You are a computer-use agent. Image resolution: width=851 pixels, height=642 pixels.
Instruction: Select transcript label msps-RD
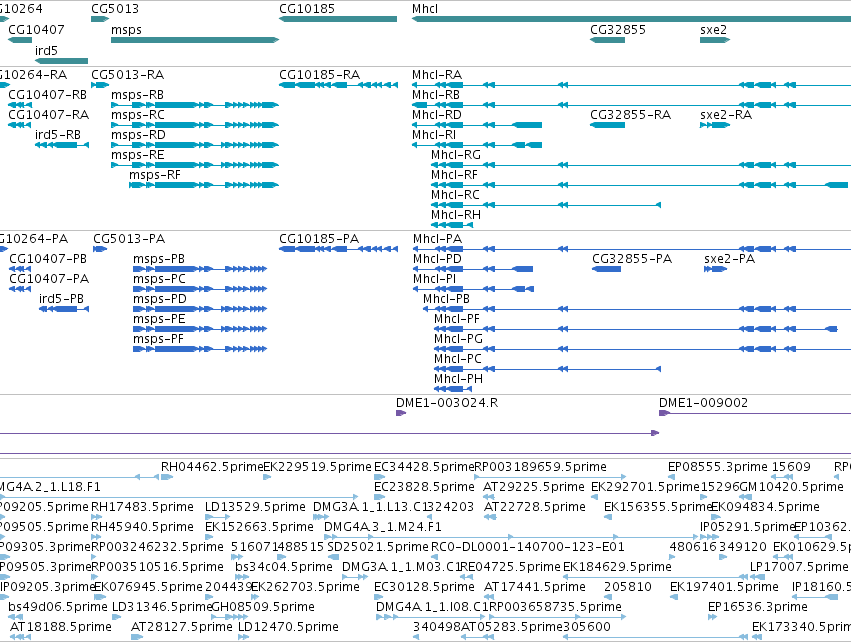pos(138,135)
